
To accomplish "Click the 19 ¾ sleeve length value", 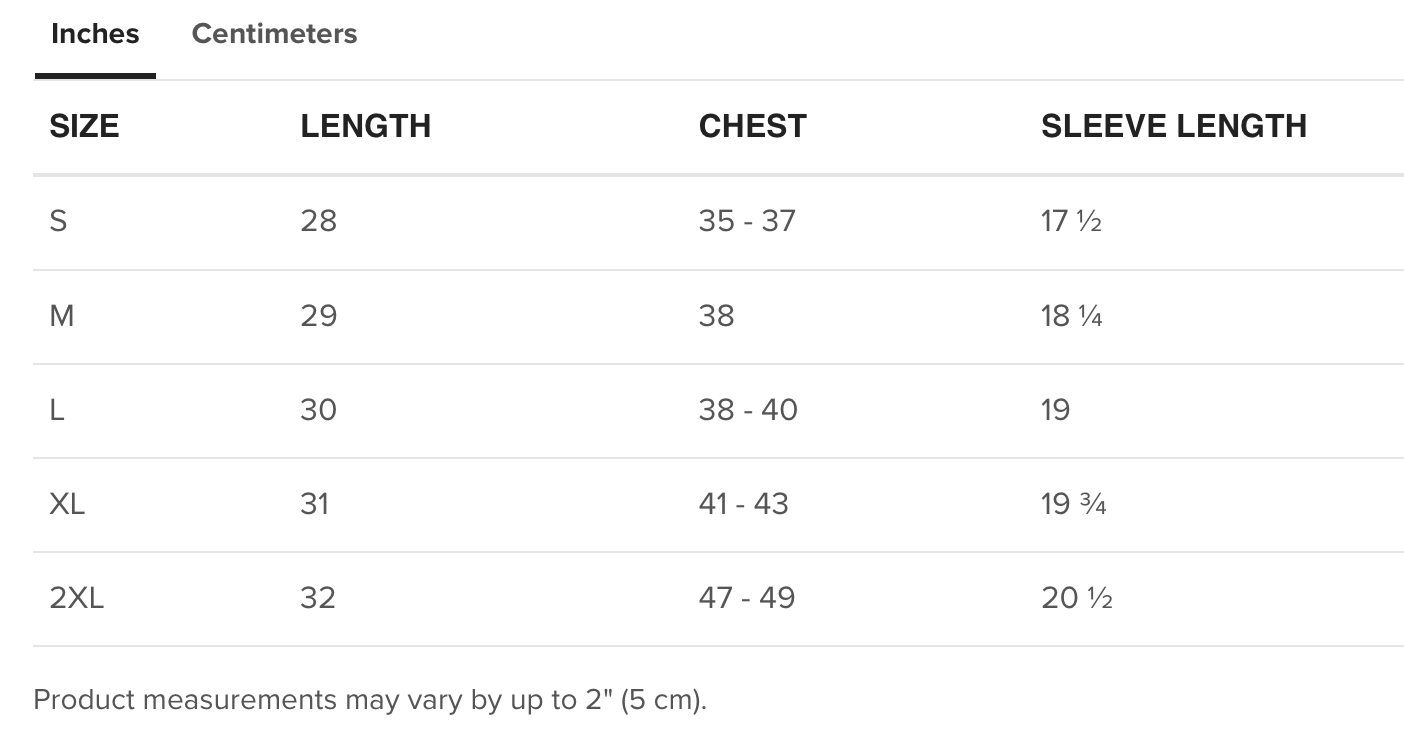I will click(x=1073, y=504).
